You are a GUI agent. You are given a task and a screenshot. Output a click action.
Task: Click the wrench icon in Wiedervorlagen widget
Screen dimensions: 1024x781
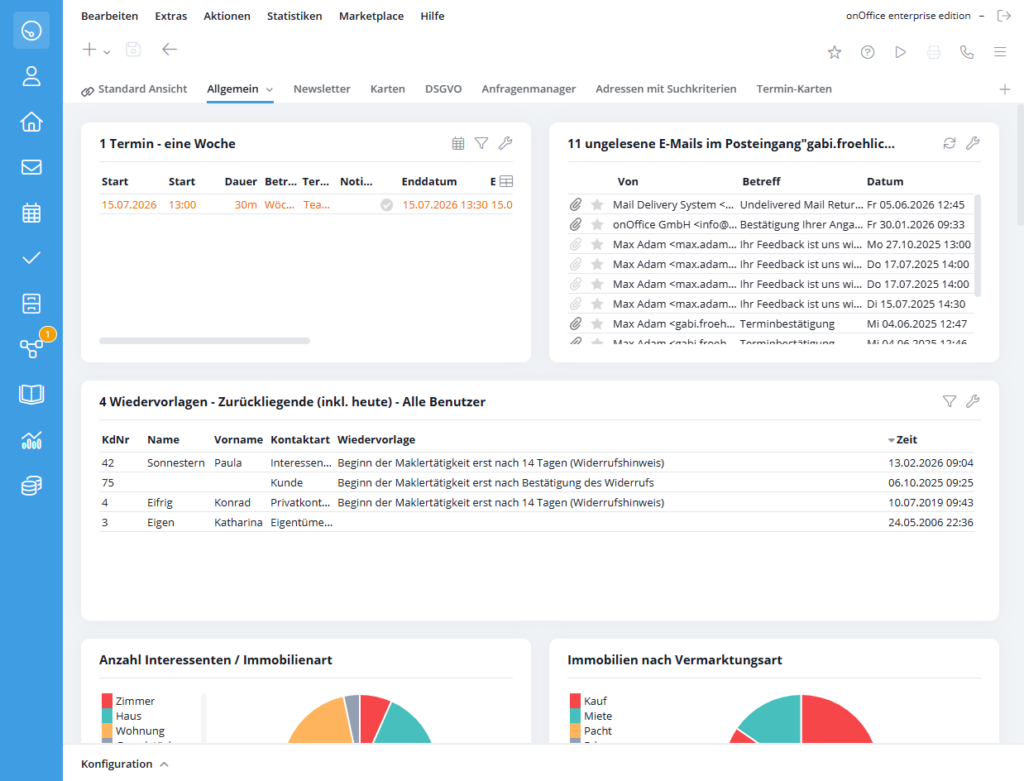[973, 402]
